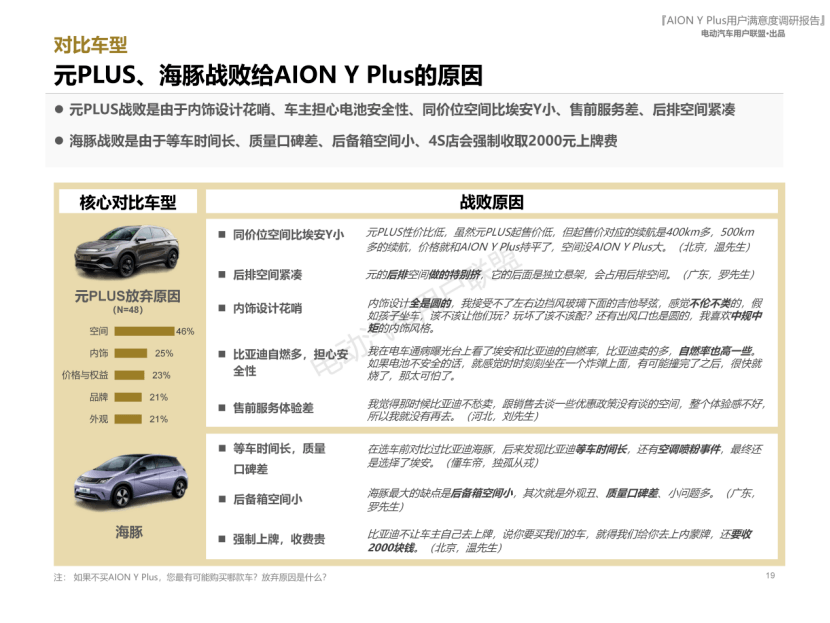Click the quote about 后备箱空间小 and 外观丑
Viewport: 830px width, 623px height.
tap(562, 500)
